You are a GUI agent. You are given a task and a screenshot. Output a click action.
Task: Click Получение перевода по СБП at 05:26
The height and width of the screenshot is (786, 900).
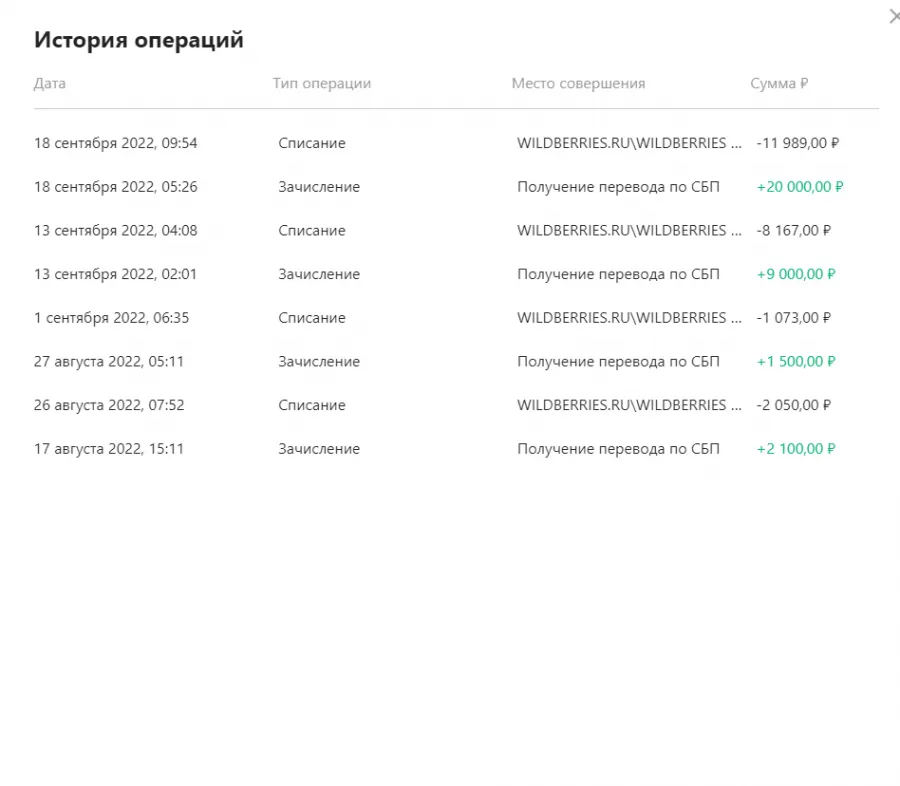[618, 187]
